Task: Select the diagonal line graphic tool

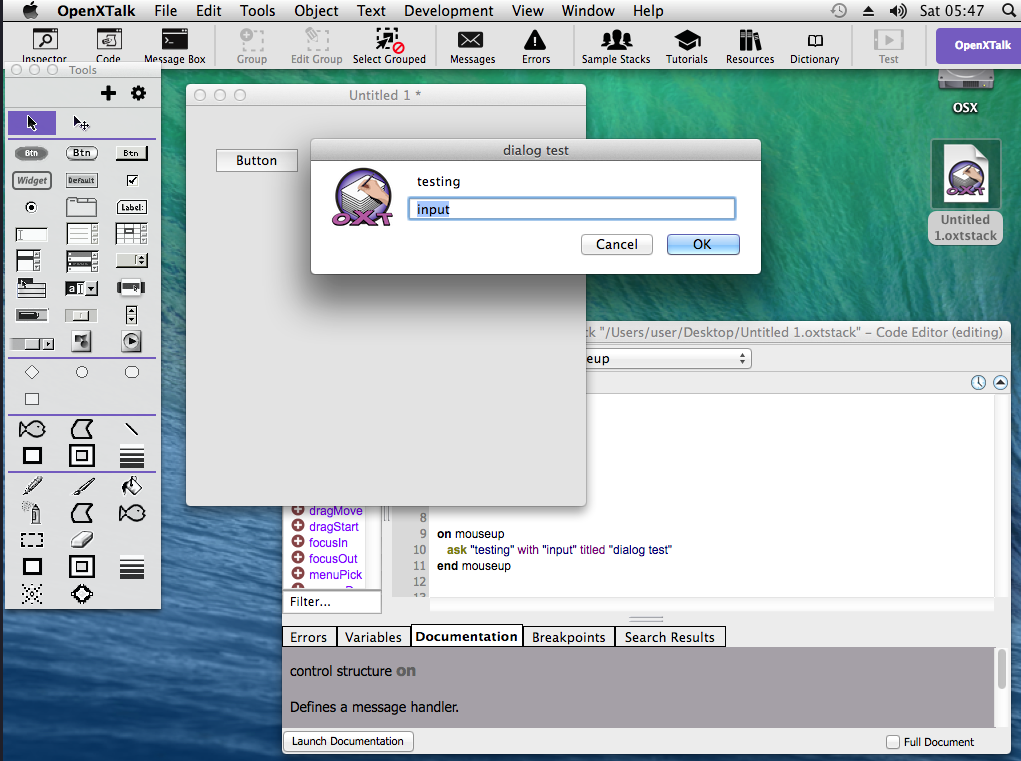Action: coord(132,429)
